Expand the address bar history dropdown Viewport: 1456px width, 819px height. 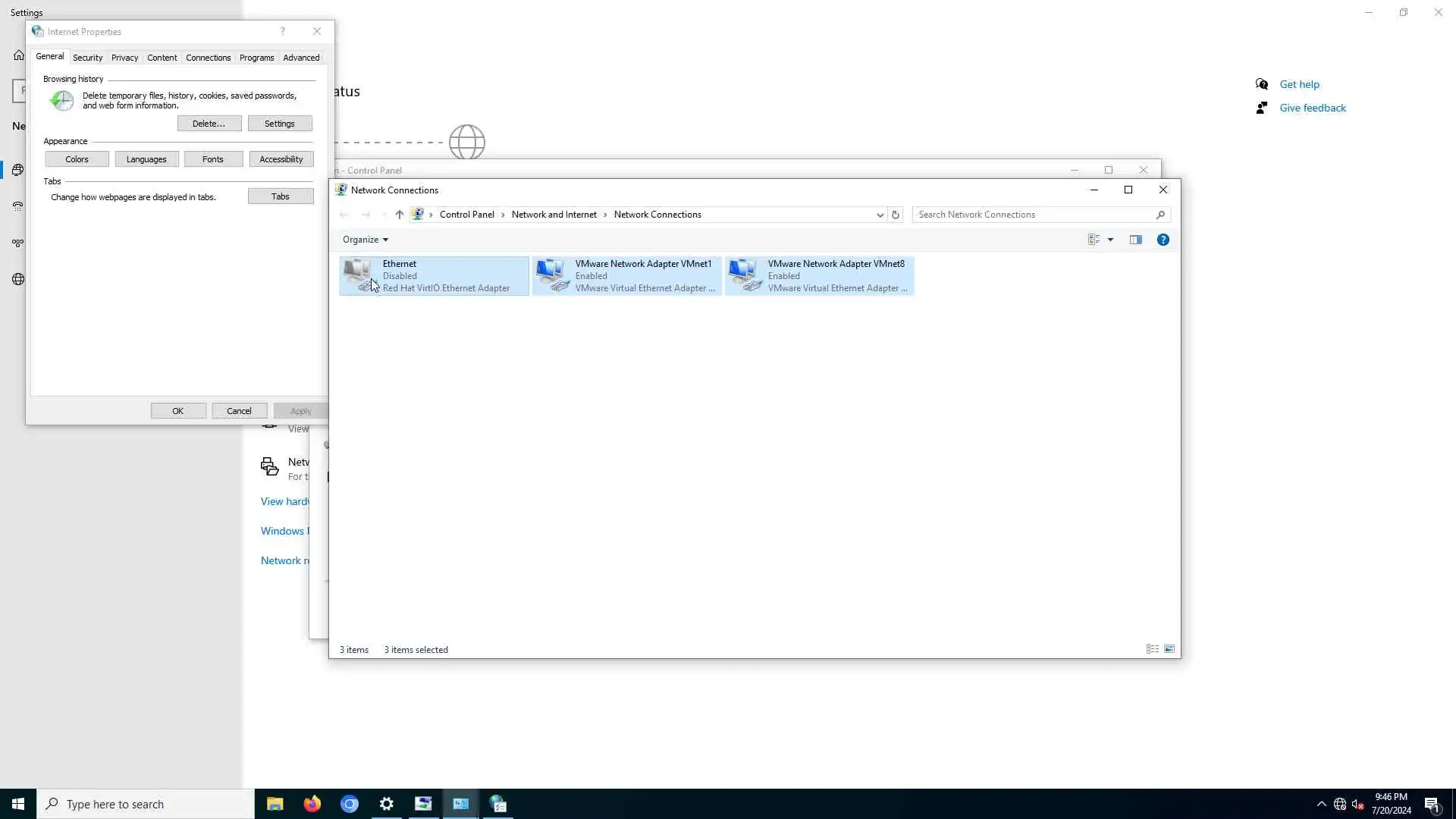pos(880,215)
